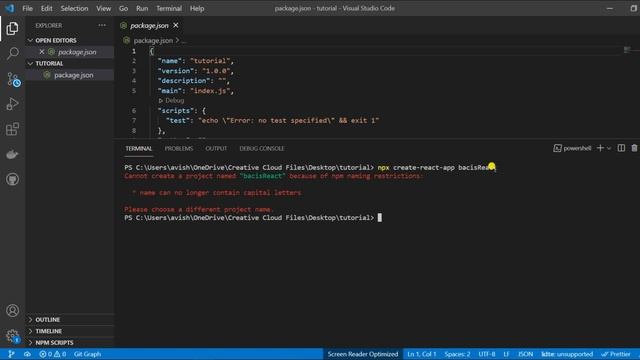
Task: Click the powershell terminal profile icon
Action: click(x=557, y=148)
